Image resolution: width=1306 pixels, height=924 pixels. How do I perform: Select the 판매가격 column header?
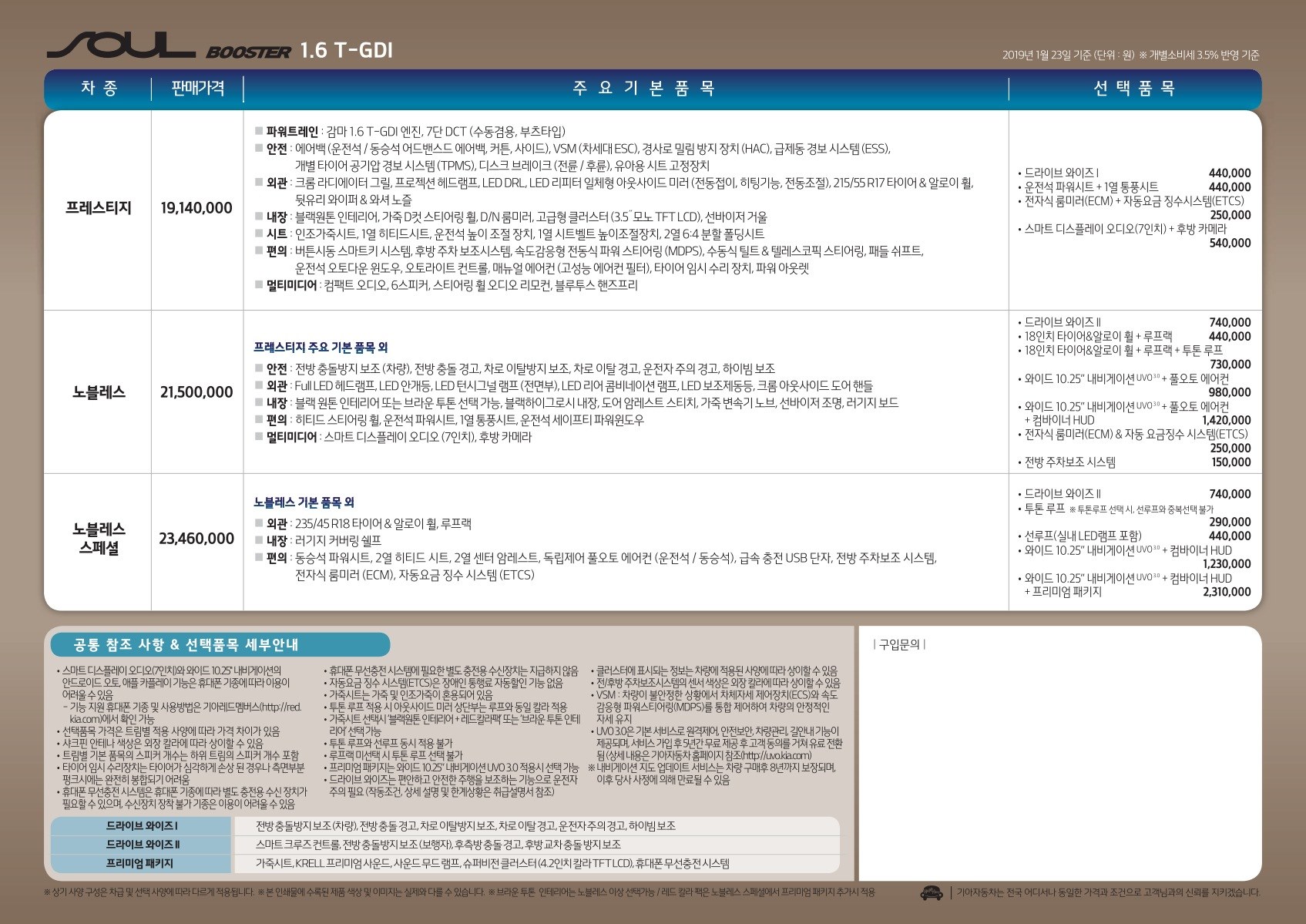197,89
